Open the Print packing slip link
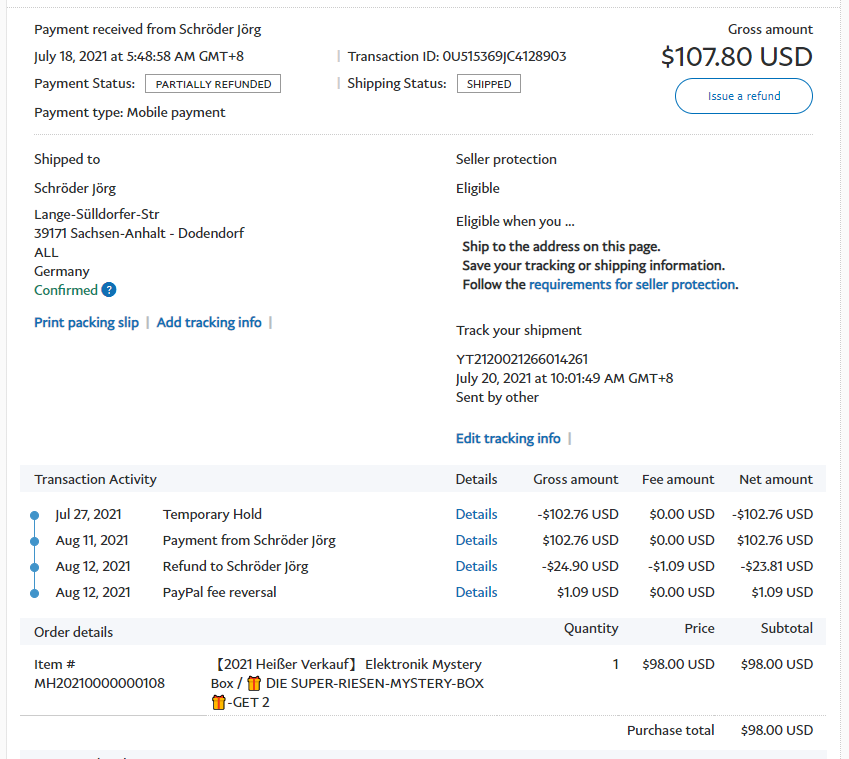849x759 pixels. click(86, 322)
